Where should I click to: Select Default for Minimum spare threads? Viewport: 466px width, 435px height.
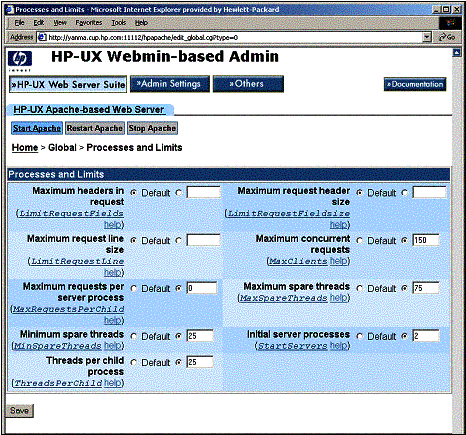[x=134, y=336]
